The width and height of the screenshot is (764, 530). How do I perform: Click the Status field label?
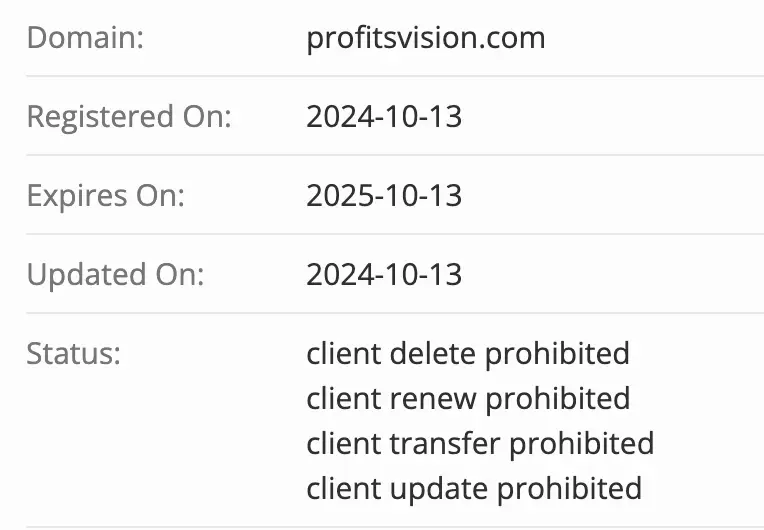tap(73, 354)
